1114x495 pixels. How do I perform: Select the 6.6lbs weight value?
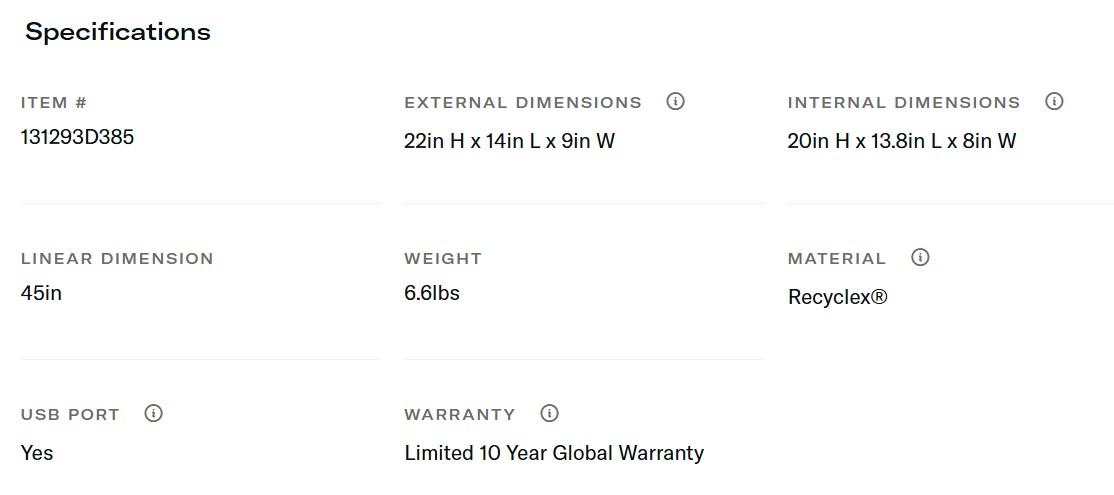pos(432,293)
